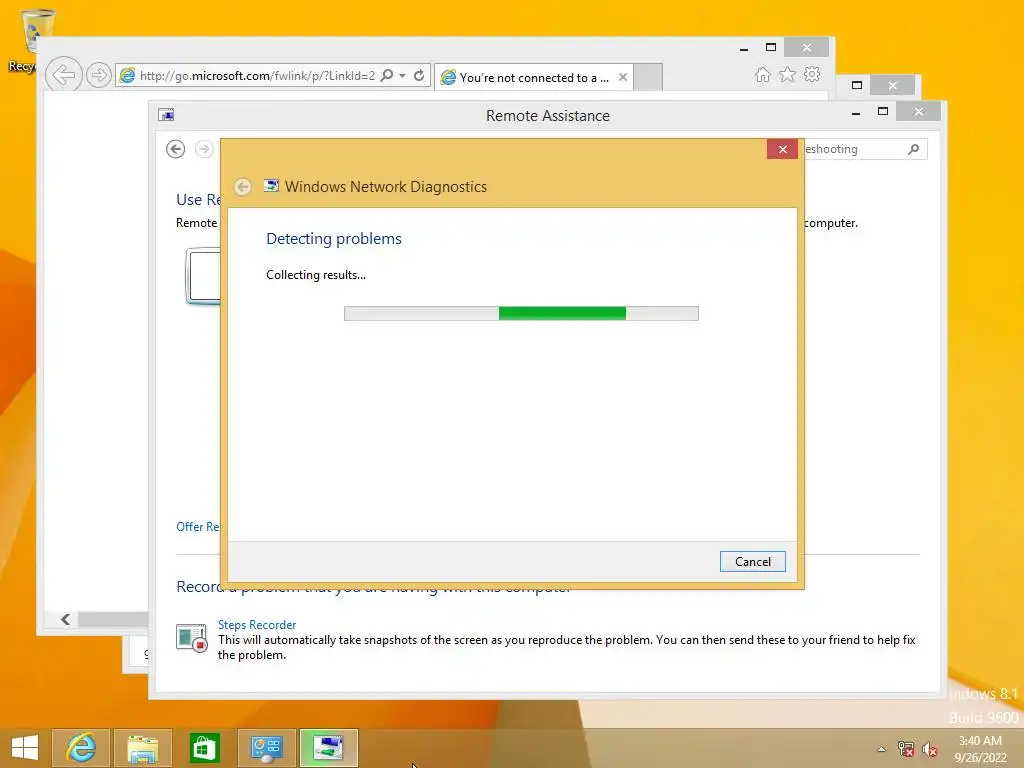Click the Internet Explorer back button

point(64,74)
